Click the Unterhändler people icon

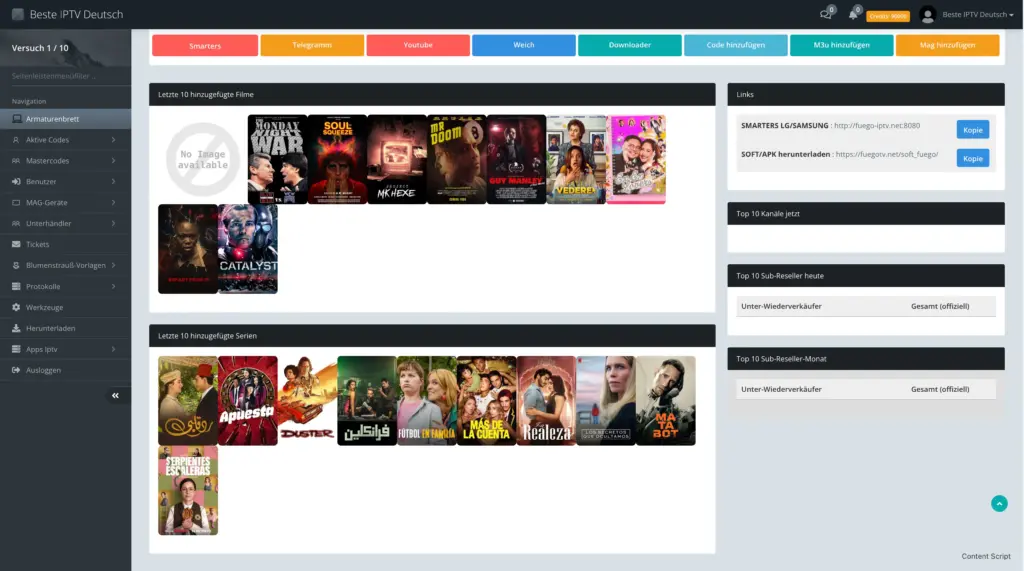[16, 223]
